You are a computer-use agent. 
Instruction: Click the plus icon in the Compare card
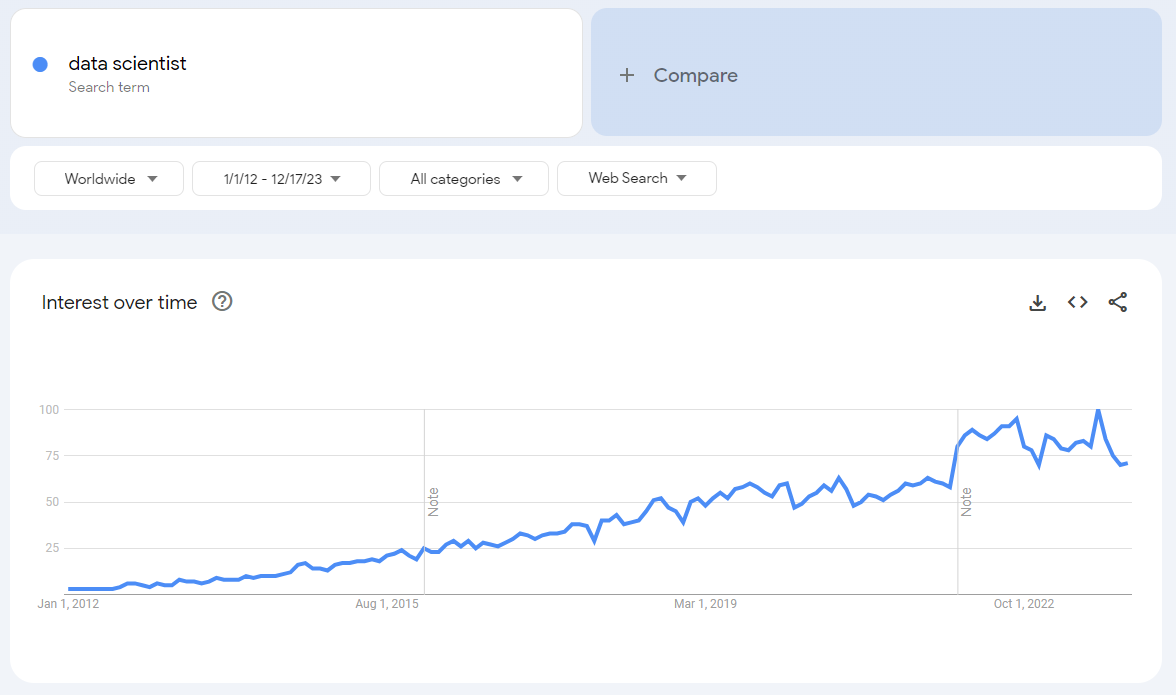627,75
